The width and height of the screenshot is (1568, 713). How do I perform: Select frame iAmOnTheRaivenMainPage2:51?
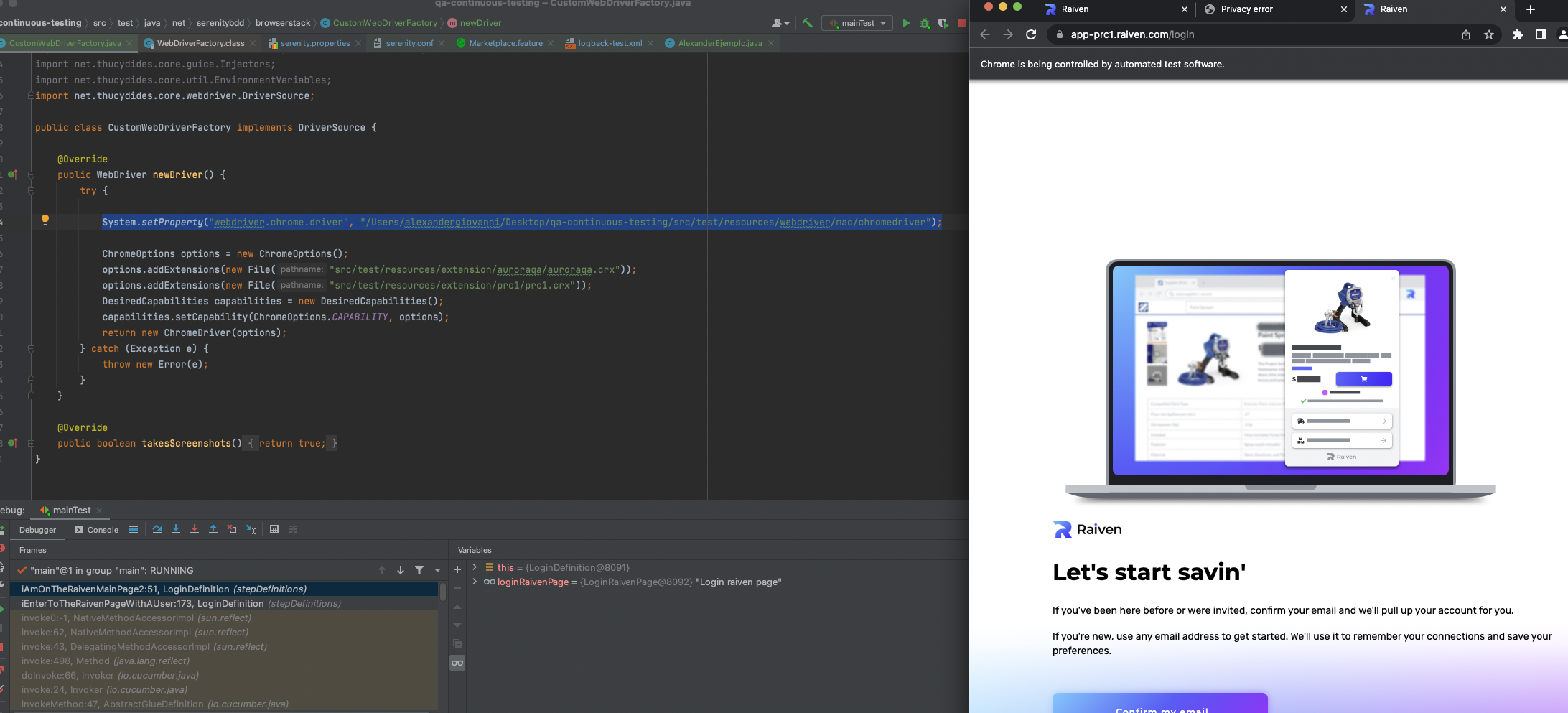[x=223, y=589]
